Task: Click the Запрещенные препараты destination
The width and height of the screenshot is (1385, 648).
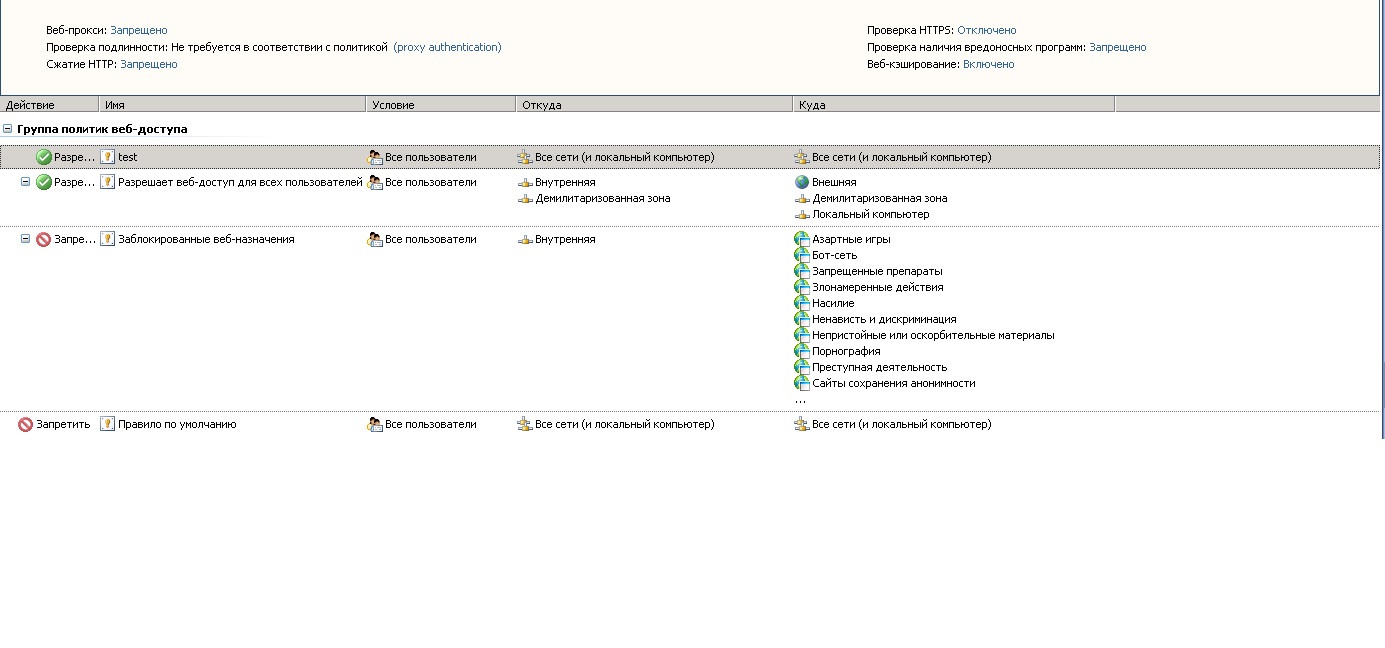Action: [877, 271]
